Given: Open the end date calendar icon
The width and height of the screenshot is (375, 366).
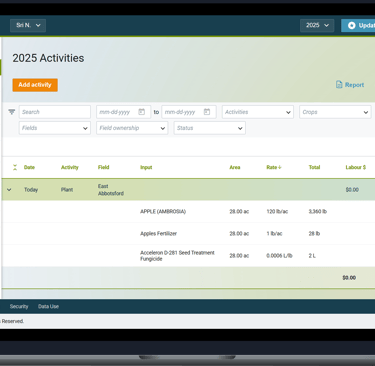Looking at the screenshot, I should click(207, 112).
